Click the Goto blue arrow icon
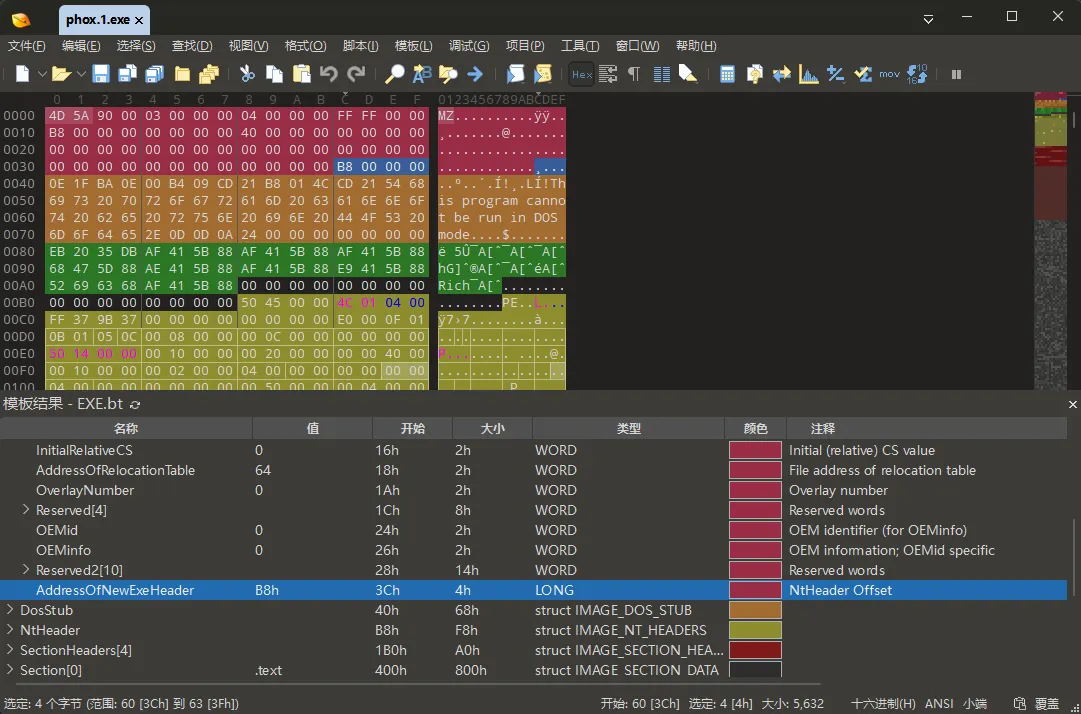This screenshot has height=714, width=1081. point(475,74)
